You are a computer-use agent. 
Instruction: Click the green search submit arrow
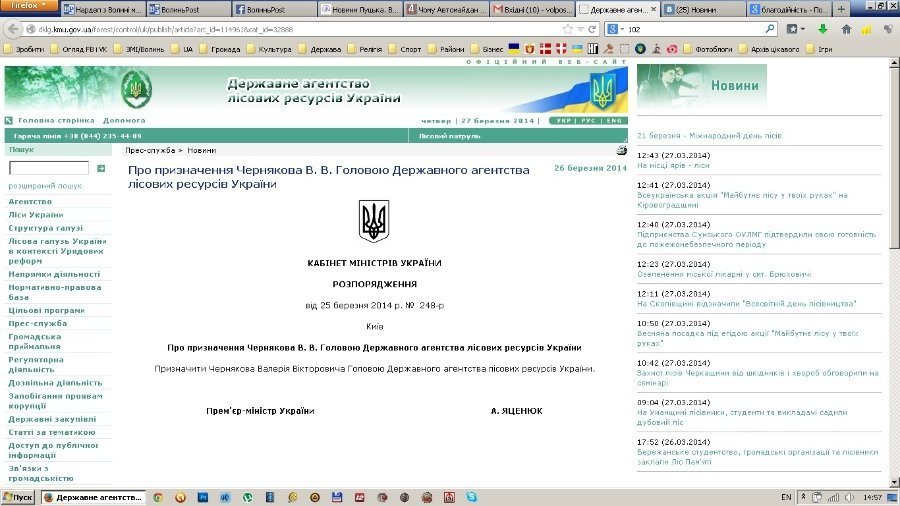tap(101, 169)
